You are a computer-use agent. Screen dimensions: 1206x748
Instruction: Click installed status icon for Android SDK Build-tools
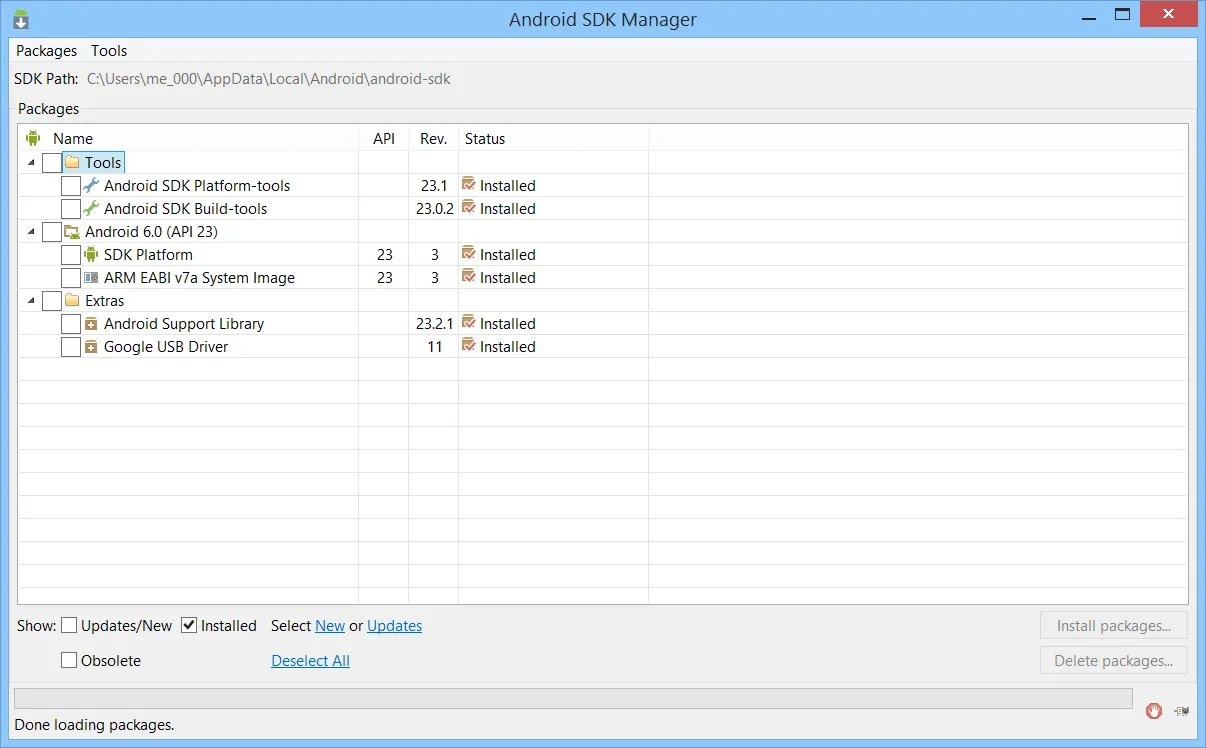point(468,207)
